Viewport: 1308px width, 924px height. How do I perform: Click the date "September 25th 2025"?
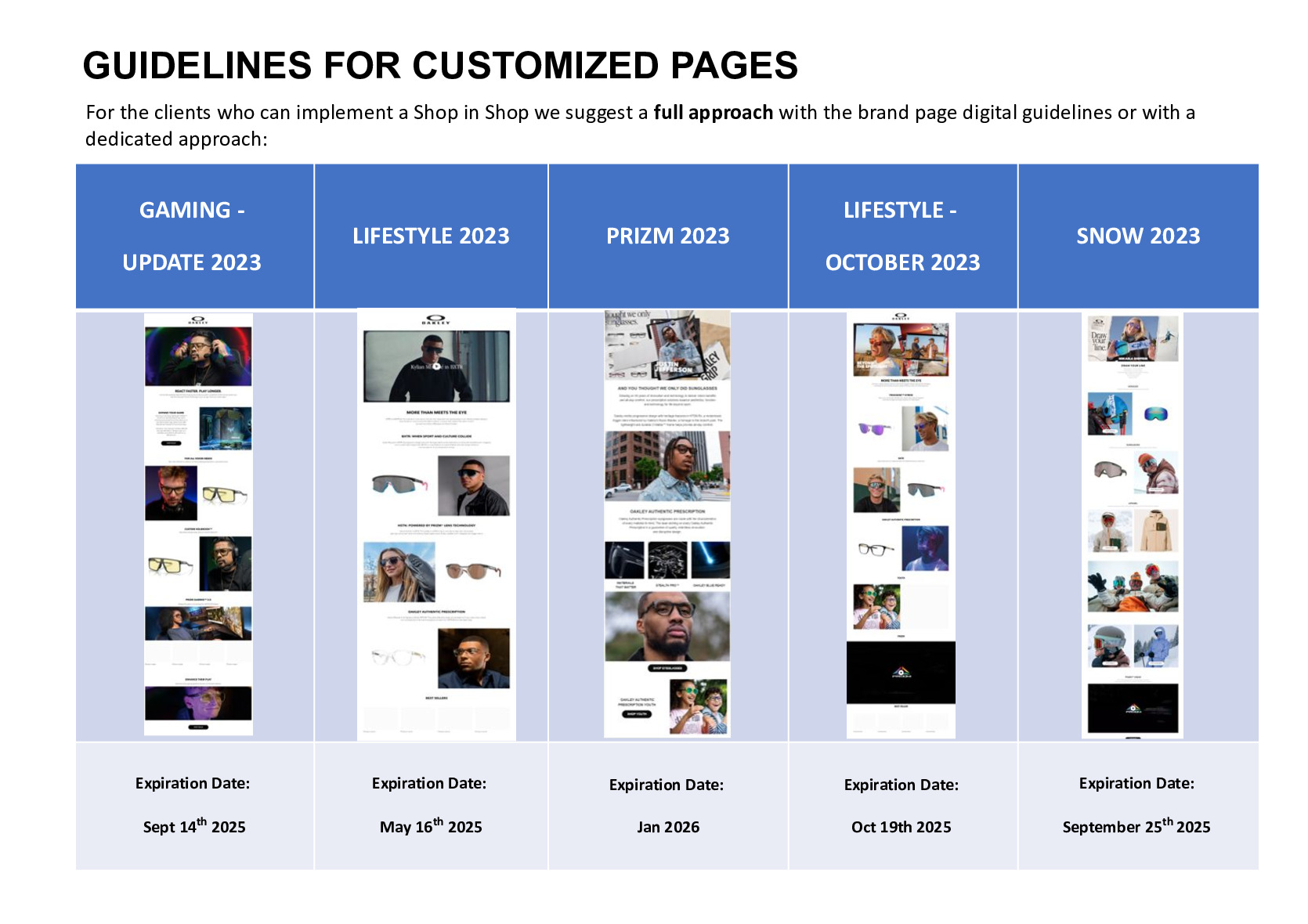(x=1136, y=826)
